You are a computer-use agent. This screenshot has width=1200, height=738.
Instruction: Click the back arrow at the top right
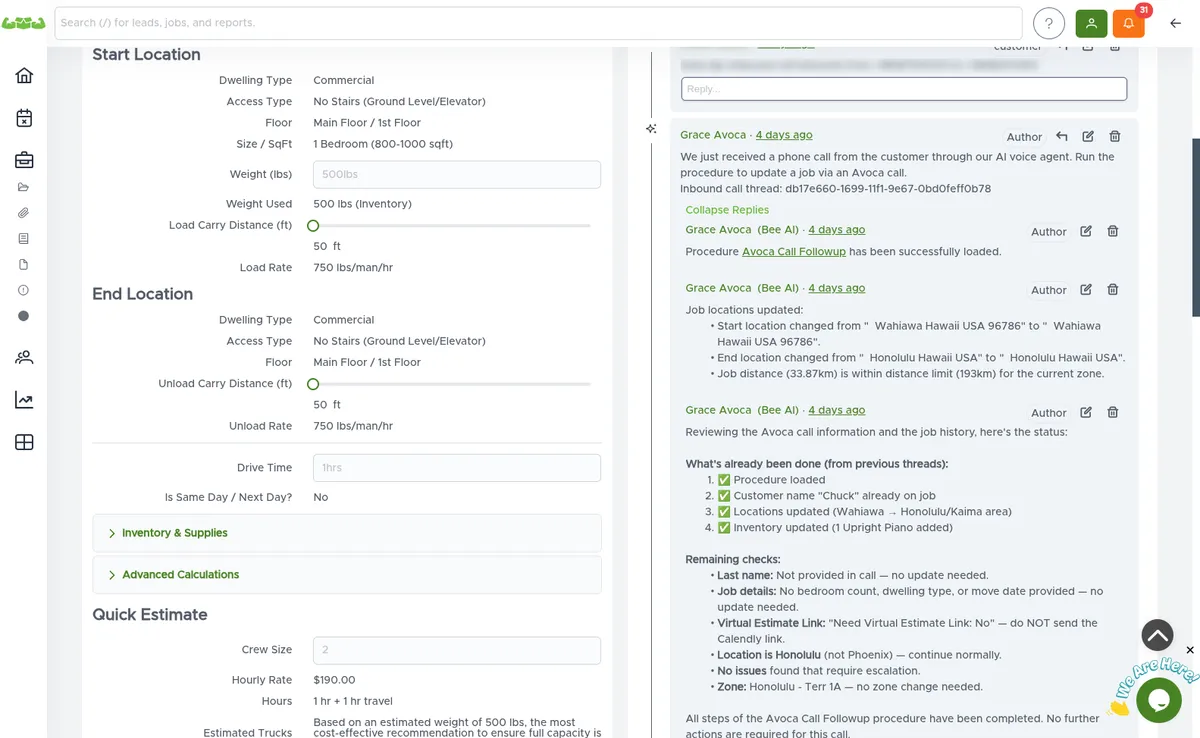[1175, 22]
